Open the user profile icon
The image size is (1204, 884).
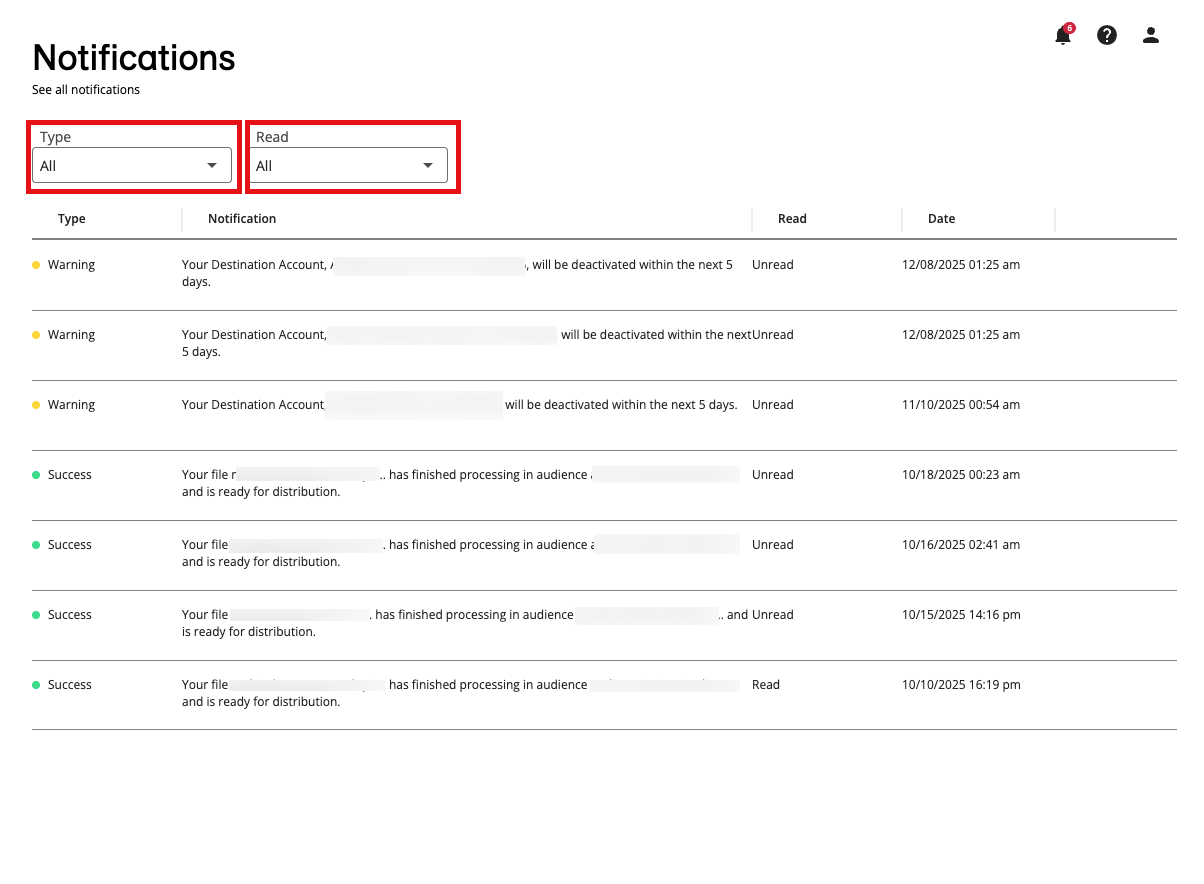pos(1151,36)
